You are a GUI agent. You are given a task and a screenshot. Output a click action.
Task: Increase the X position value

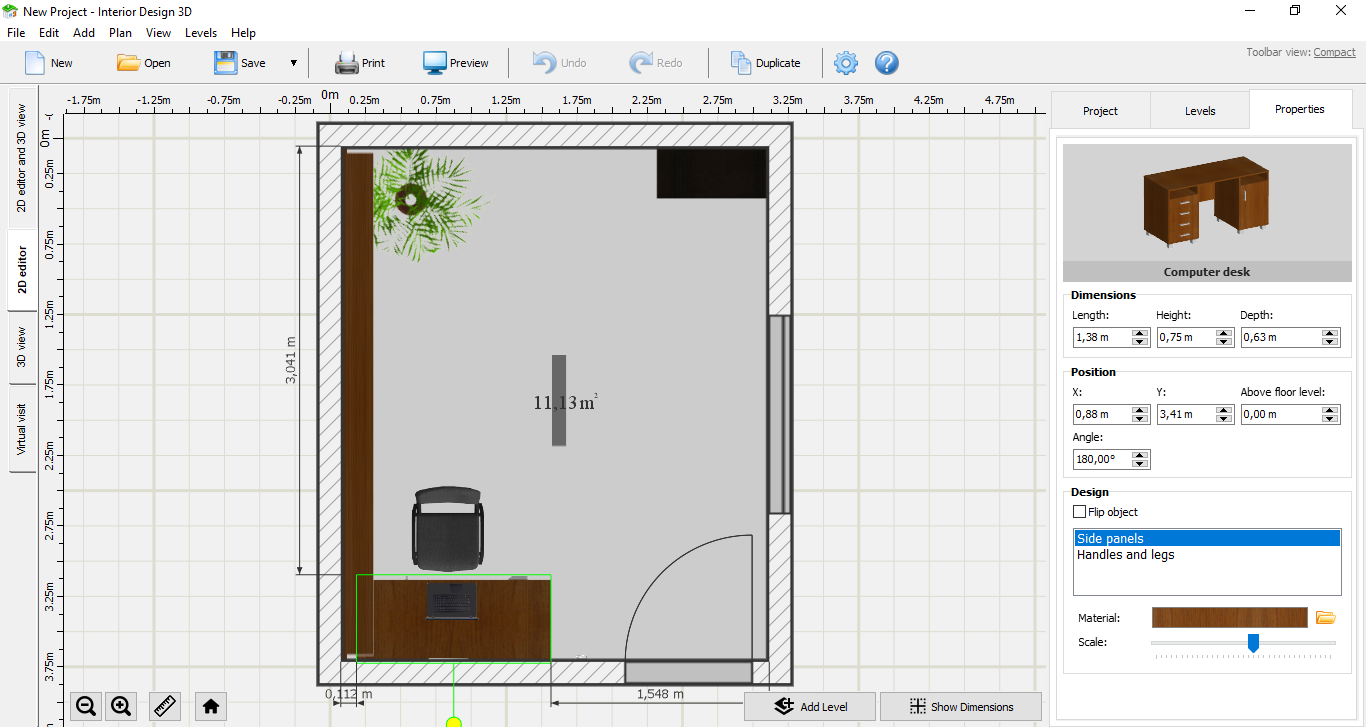click(x=1140, y=410)
